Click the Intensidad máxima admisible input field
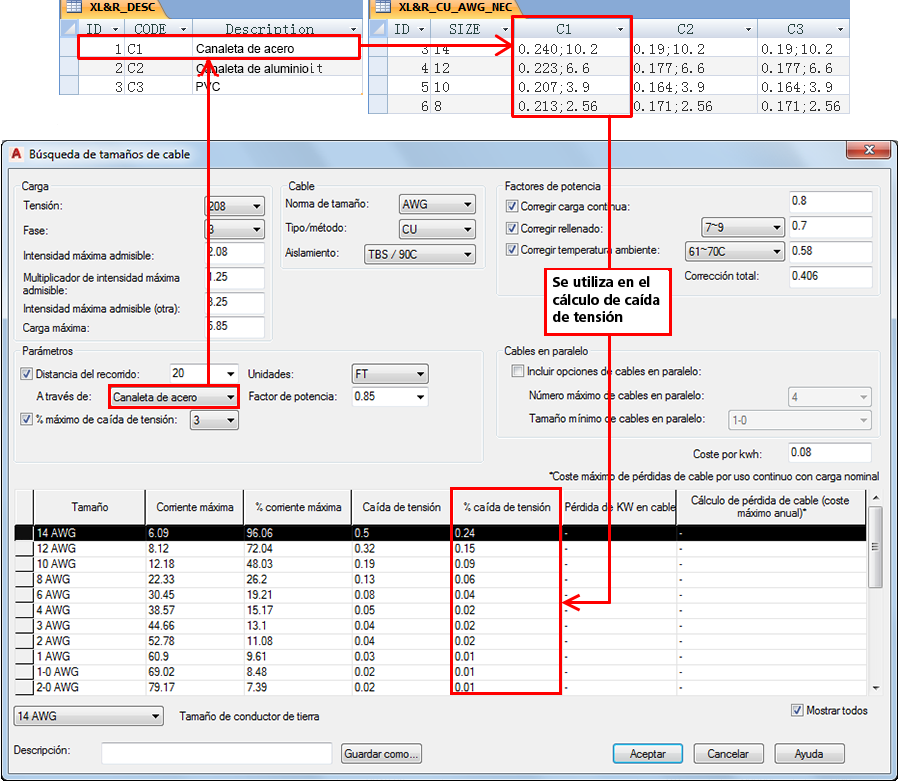The image size is (900, 781). 235,252
